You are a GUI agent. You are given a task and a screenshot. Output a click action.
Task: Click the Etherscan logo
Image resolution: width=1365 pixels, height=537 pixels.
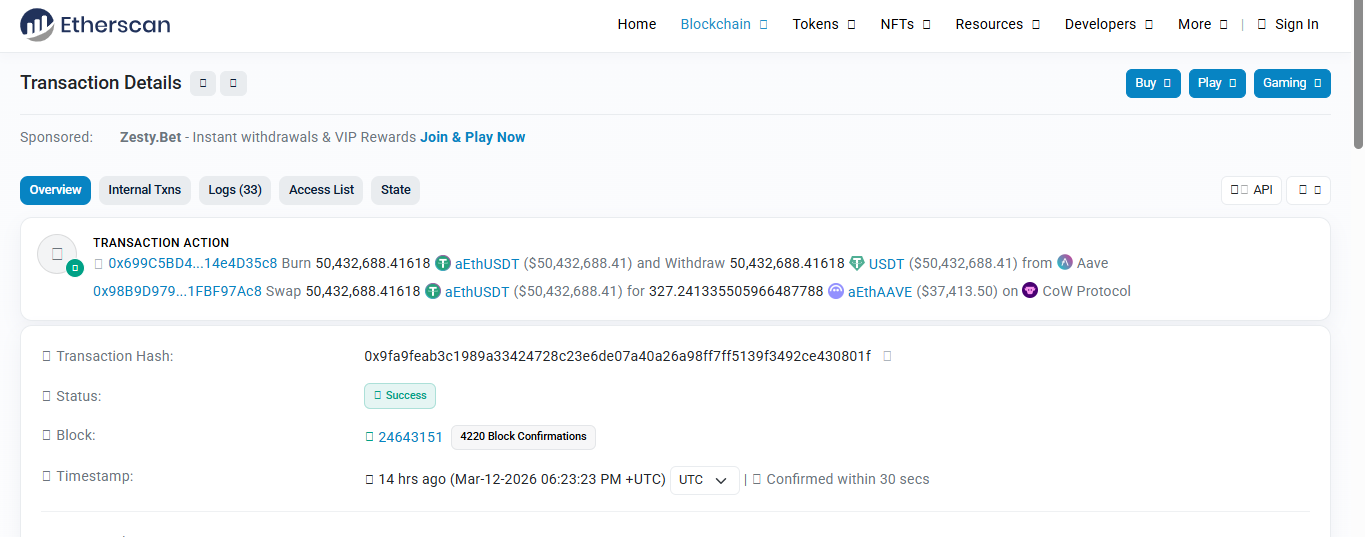[x=95, y=24]
